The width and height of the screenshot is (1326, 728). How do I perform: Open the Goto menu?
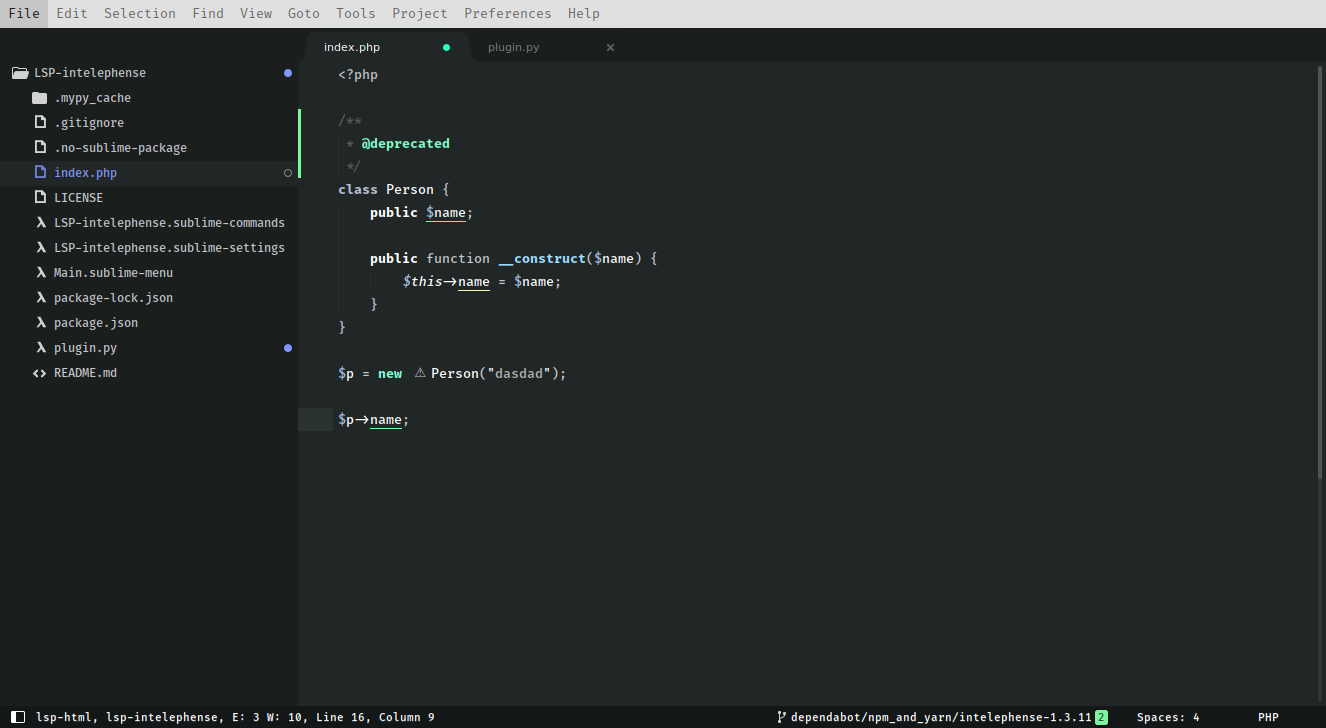[x=304, y=13]
